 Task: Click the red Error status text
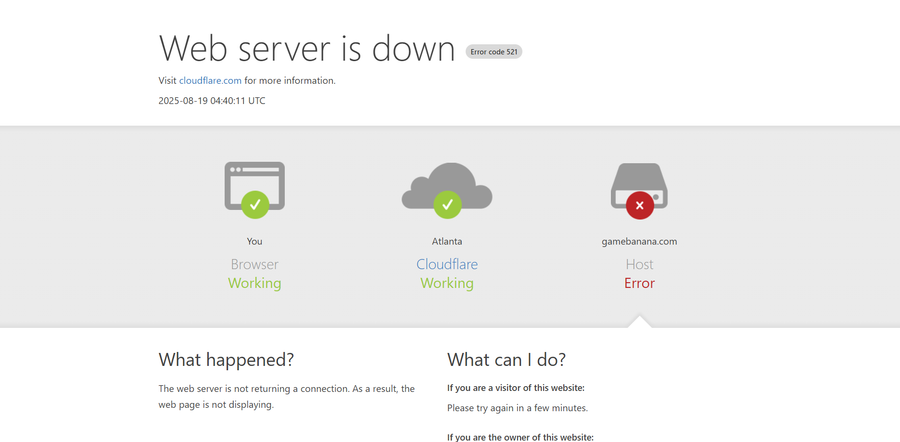point(639,283)
